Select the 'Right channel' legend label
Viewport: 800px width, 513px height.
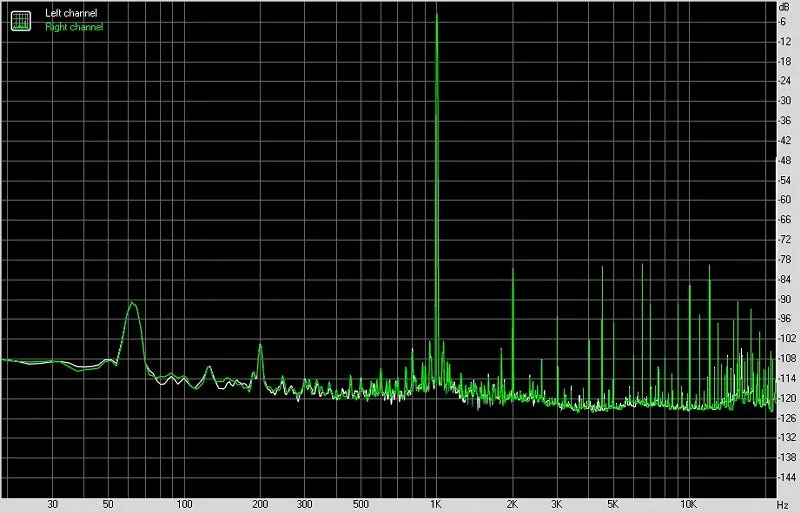click(x=74, y=27)
